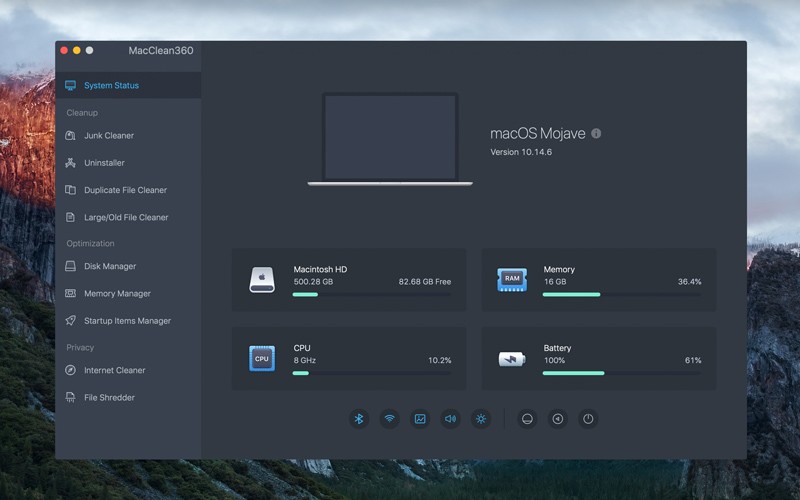Image resolution: width=800 pixels, height=500 pixels.
Task: Click the blue CPU chip icon
Action: 262,358
